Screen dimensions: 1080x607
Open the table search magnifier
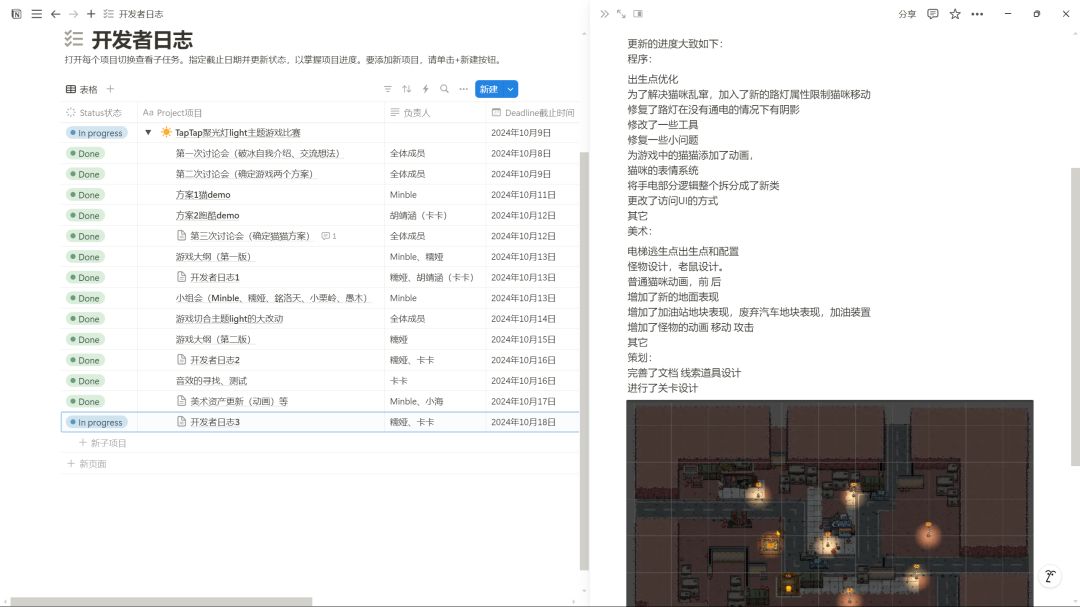click(444, 89)
